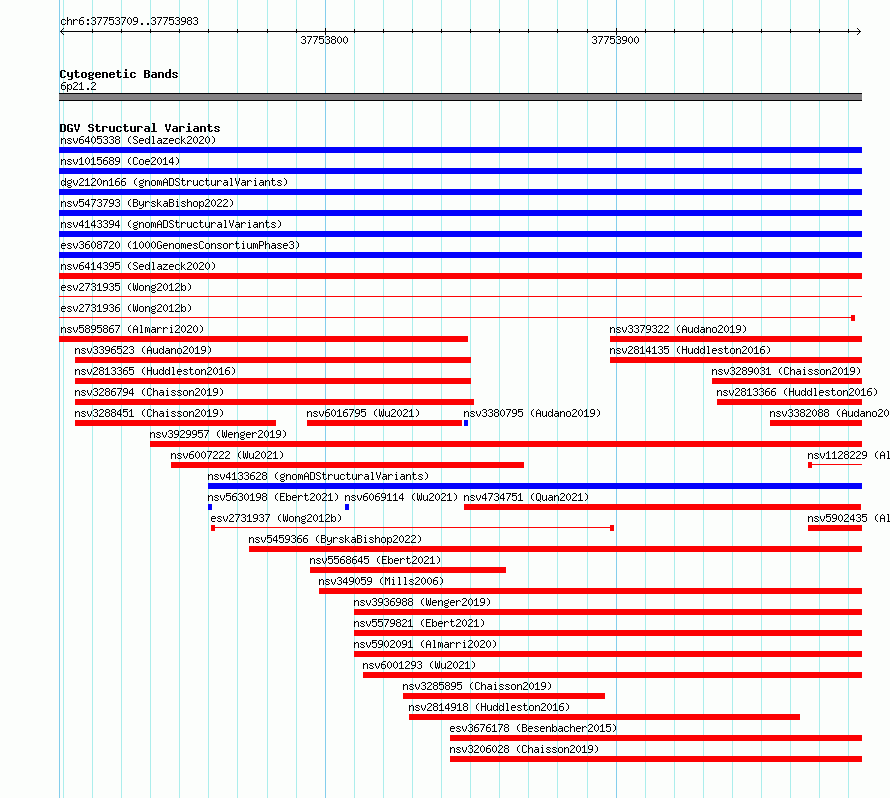Screen dimensions: 890x798
Task: Click esv2731937 (Wong2012b) label
Action: (276, 518)
